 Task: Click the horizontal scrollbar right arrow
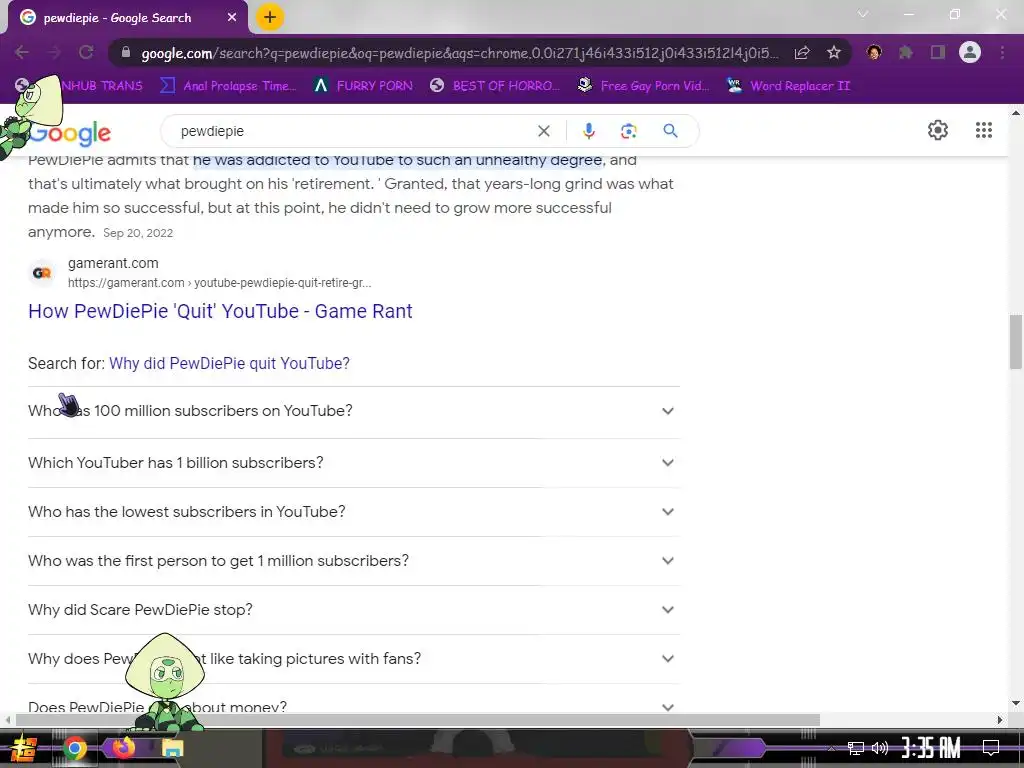click(x=1000, y=720)
